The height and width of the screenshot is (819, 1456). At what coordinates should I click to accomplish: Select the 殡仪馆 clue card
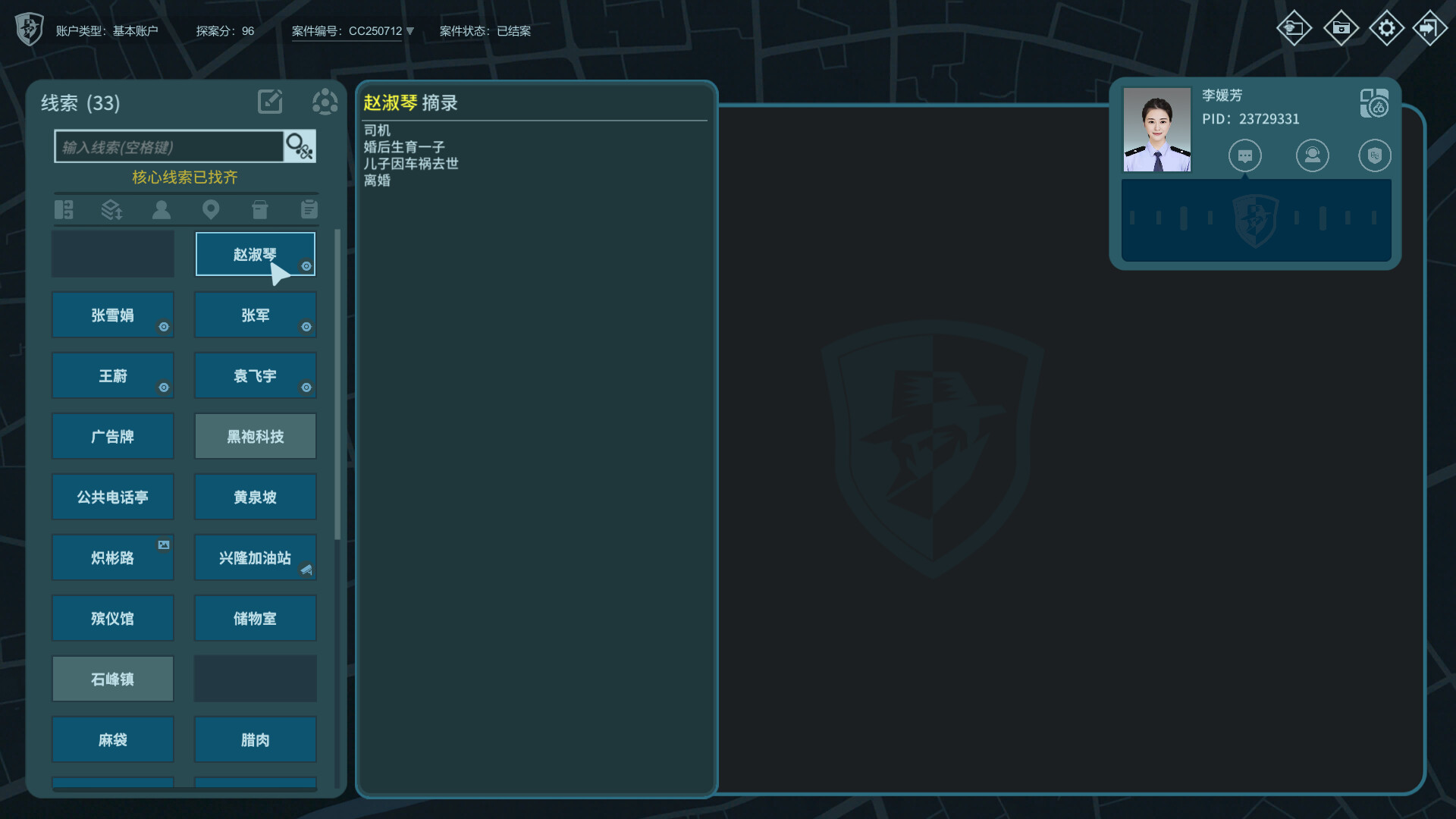point(113,618)
